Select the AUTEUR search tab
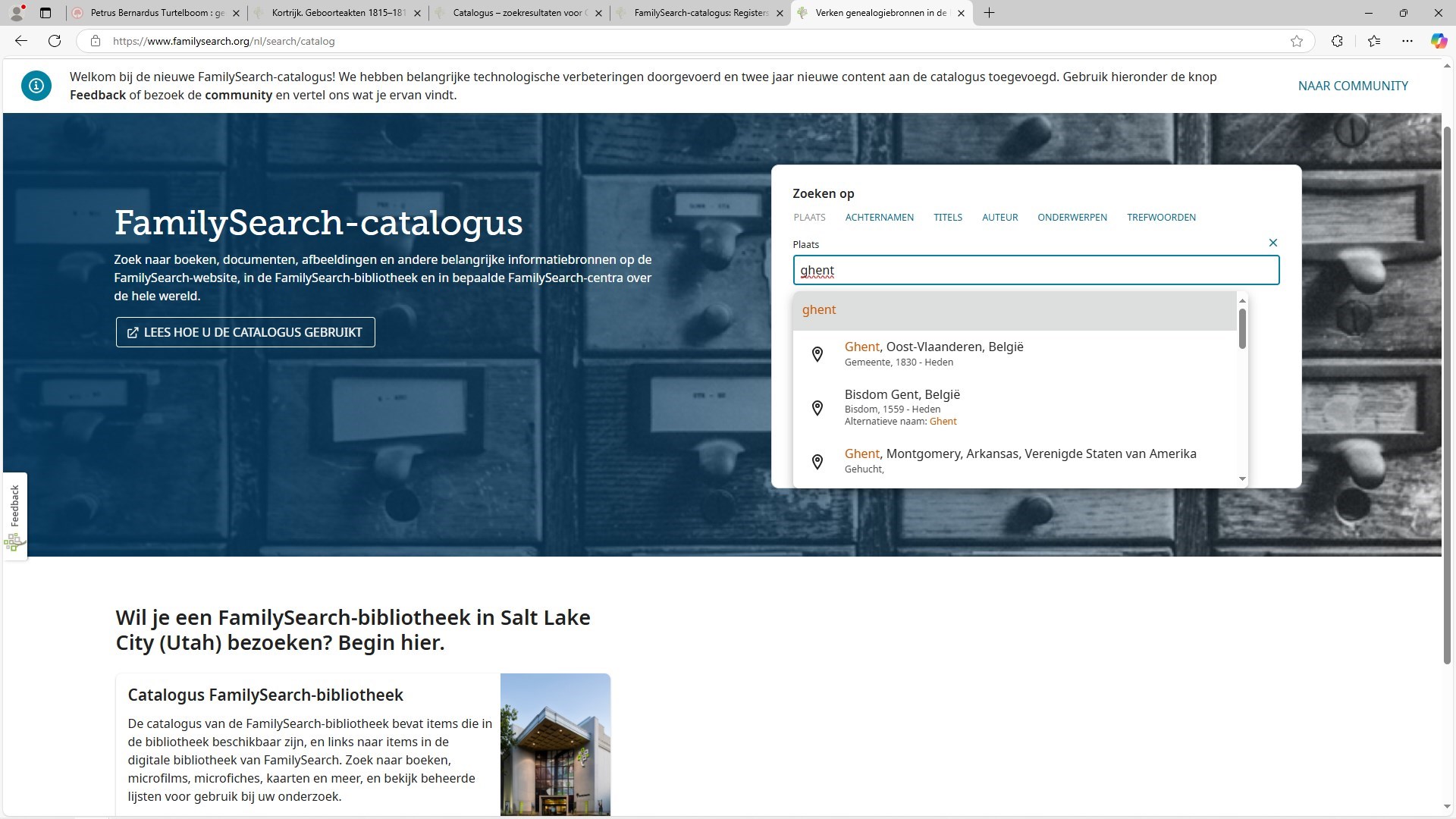This screenshot has width=1456, height=819. click(x=999, y=218)
